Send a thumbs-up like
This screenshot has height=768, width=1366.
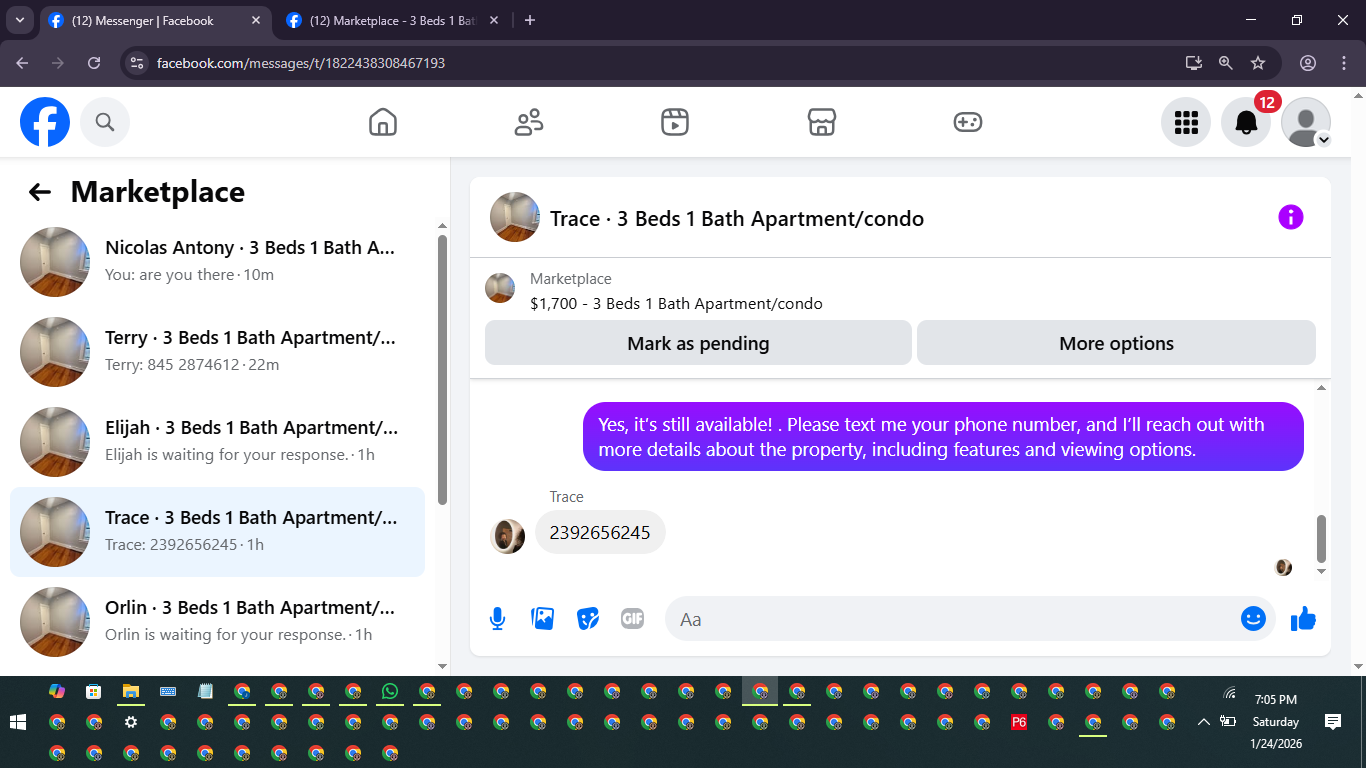1303,619
